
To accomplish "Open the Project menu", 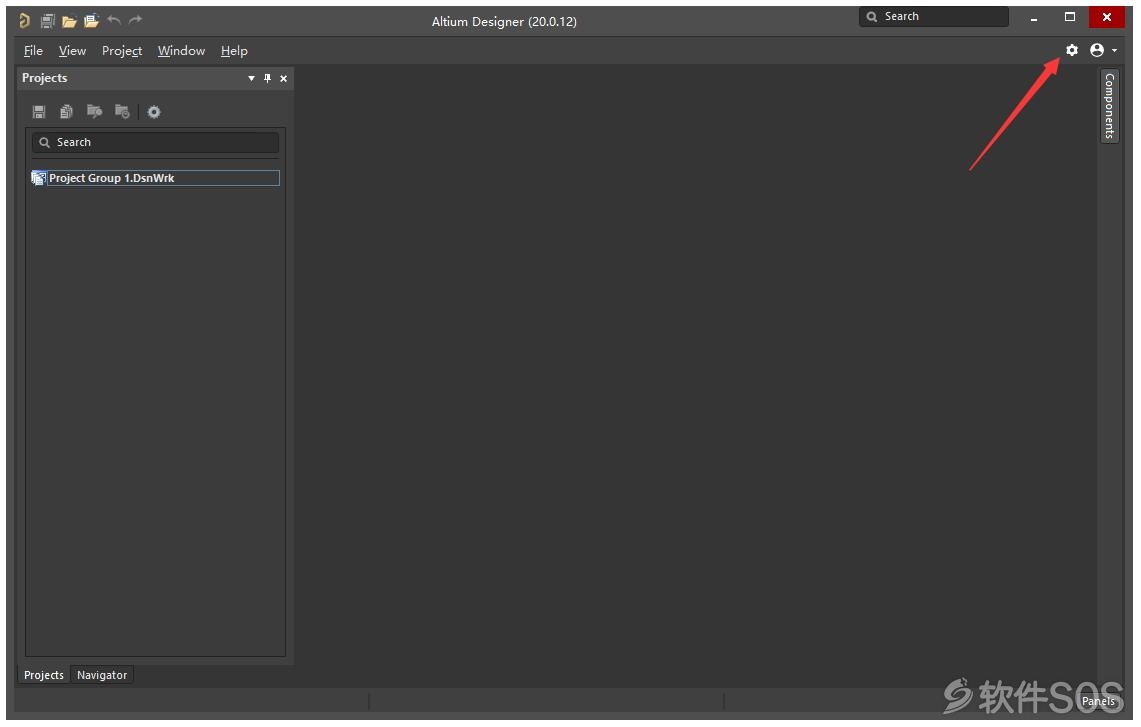I will click(122, 51).
